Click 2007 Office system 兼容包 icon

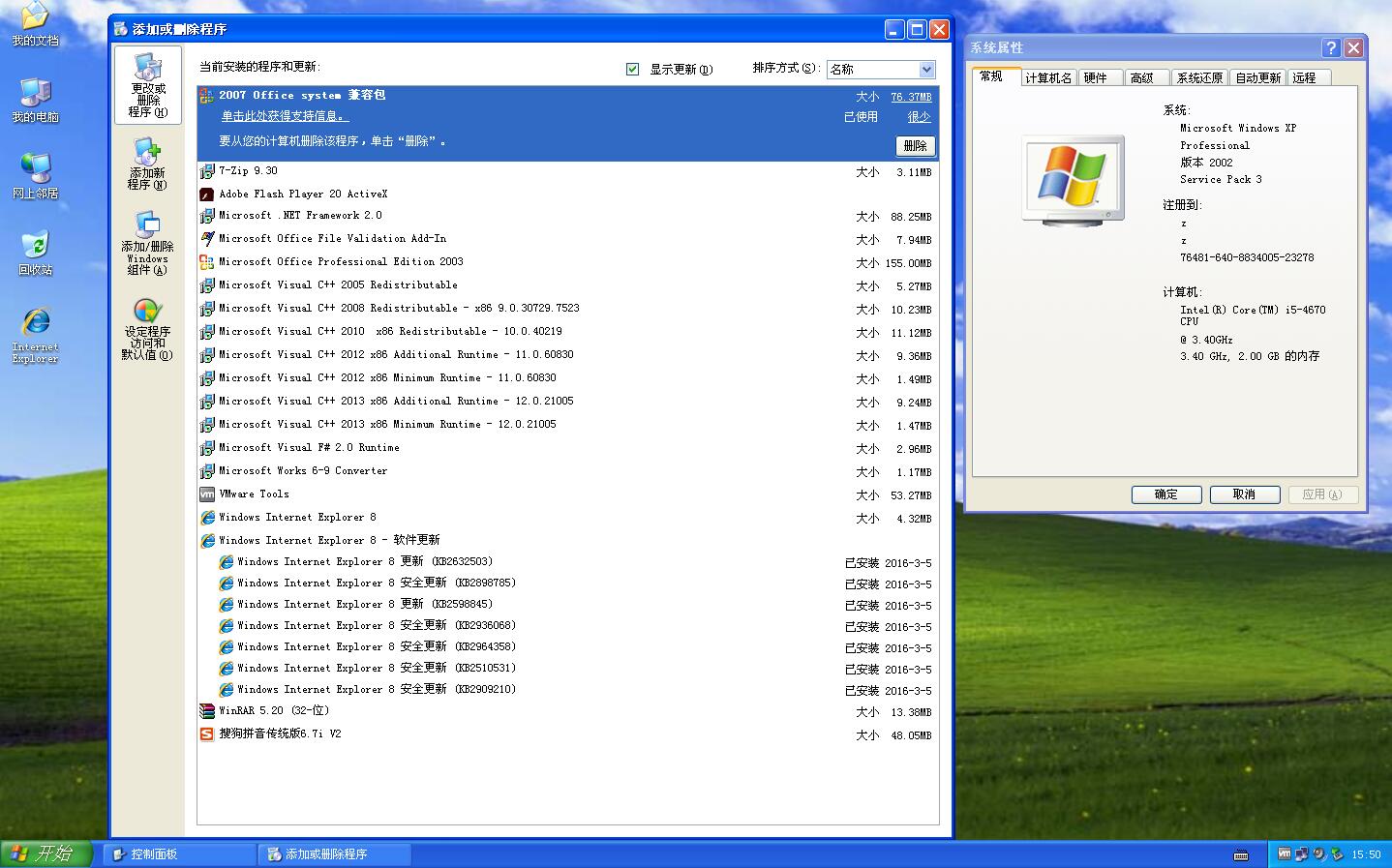click(207, 96)
